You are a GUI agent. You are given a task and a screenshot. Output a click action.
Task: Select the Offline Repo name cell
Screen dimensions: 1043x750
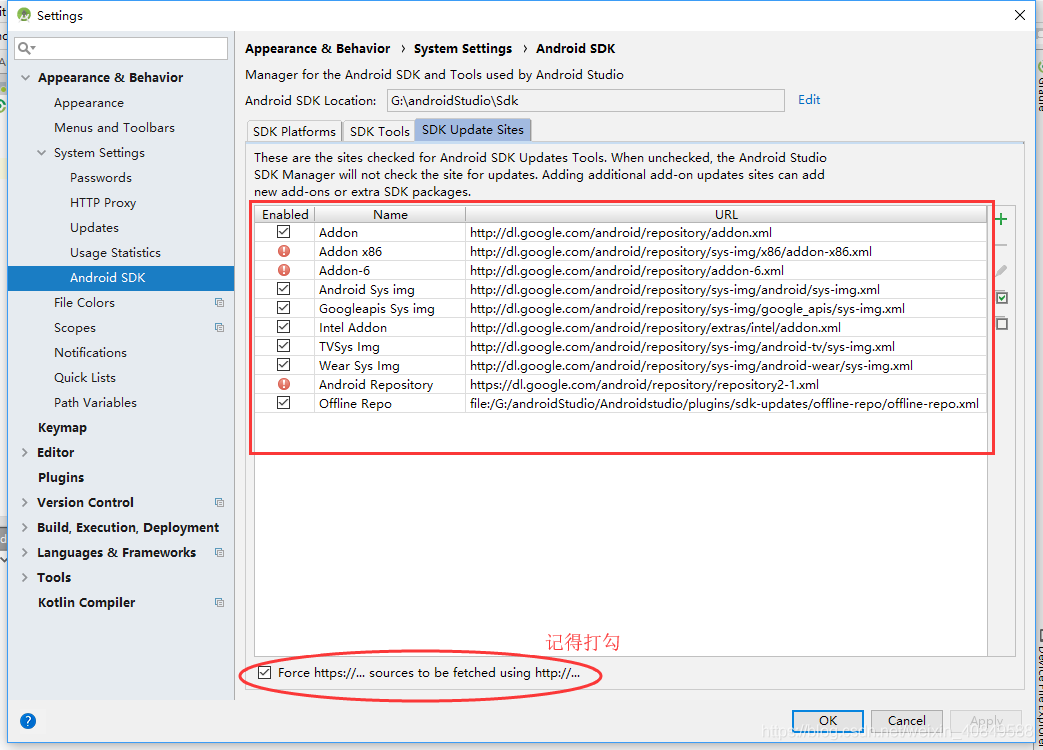tap(390, 404)
